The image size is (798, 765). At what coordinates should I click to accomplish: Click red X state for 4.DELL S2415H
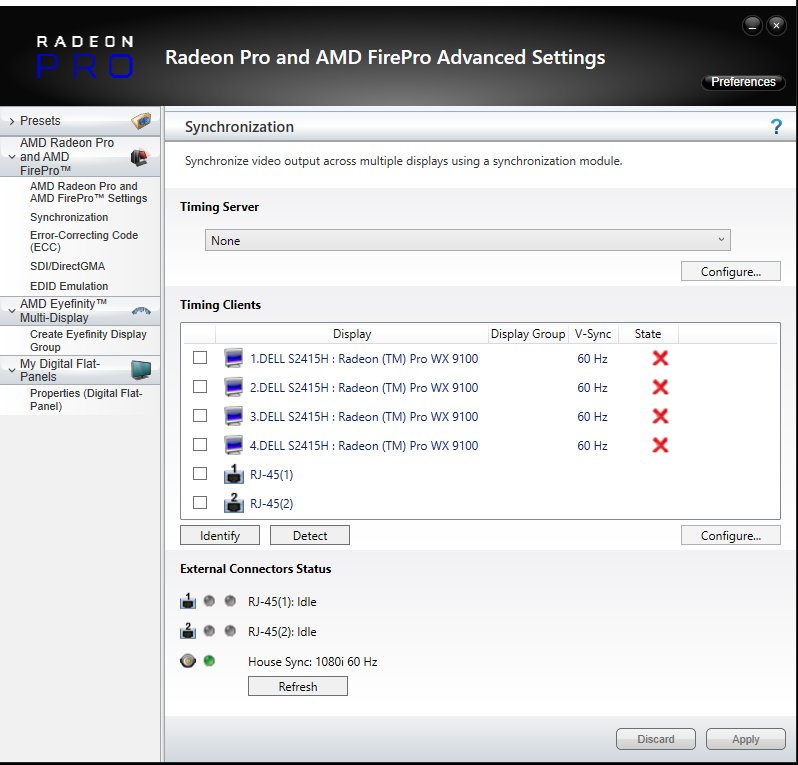tap(660, 445)
